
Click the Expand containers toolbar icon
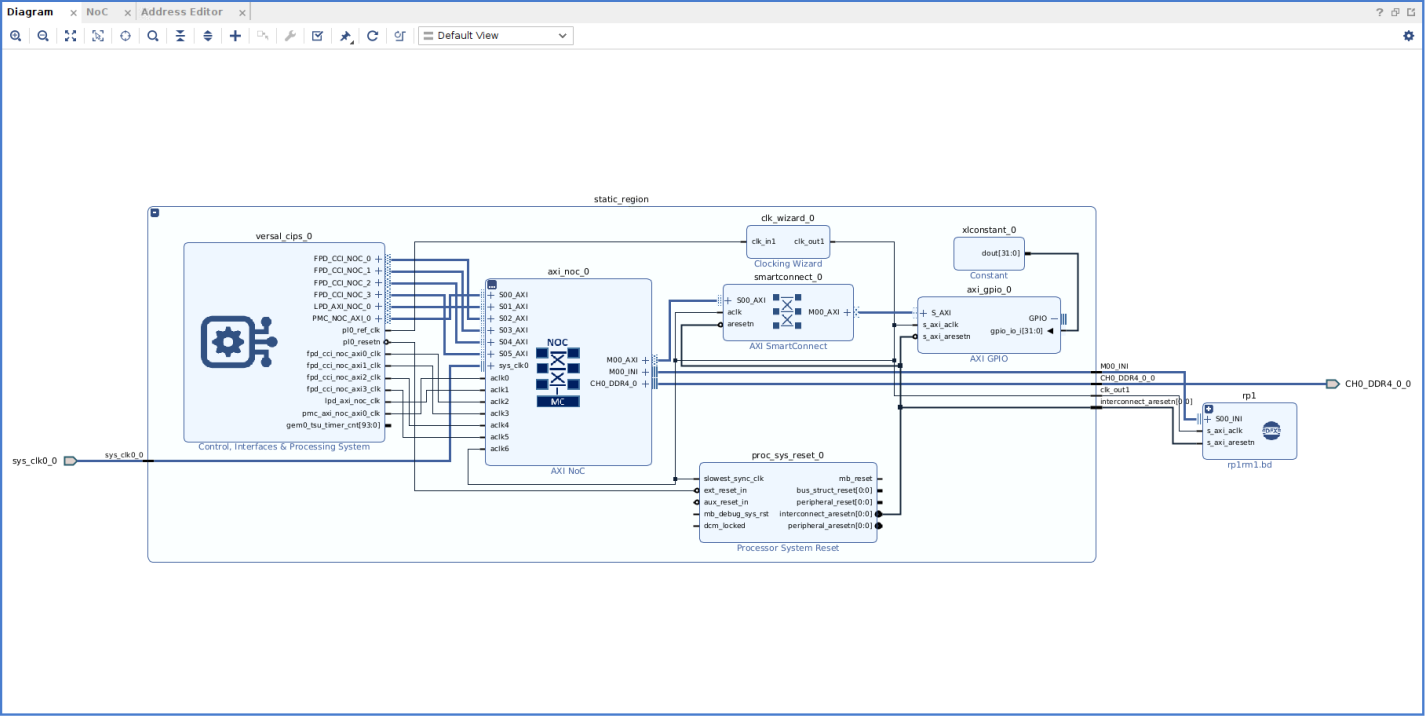pyautogui.click(x=207, y=35)
